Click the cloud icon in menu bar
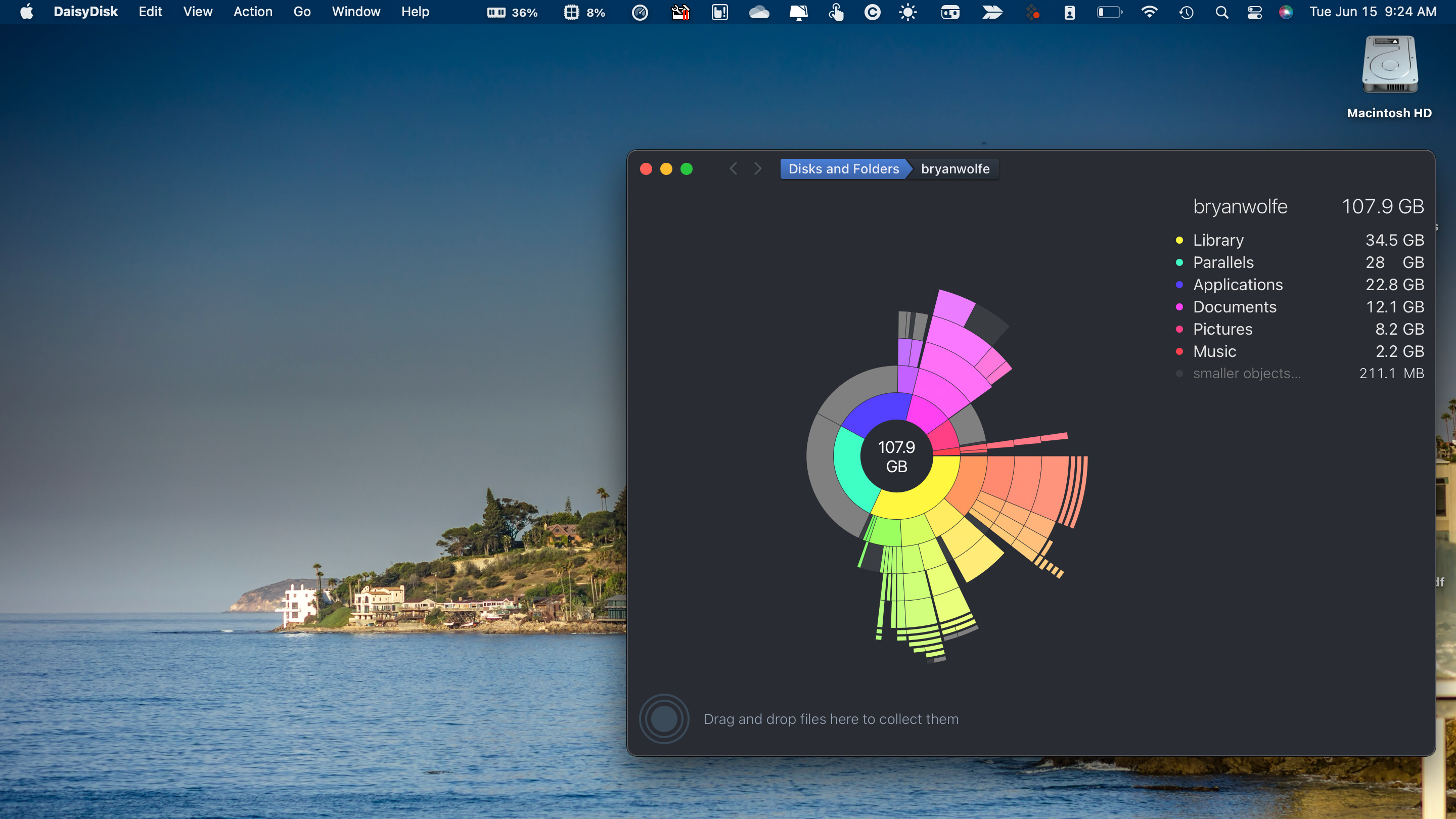The height and width of the screenshot is (819, 1456). tap(759, 12)
